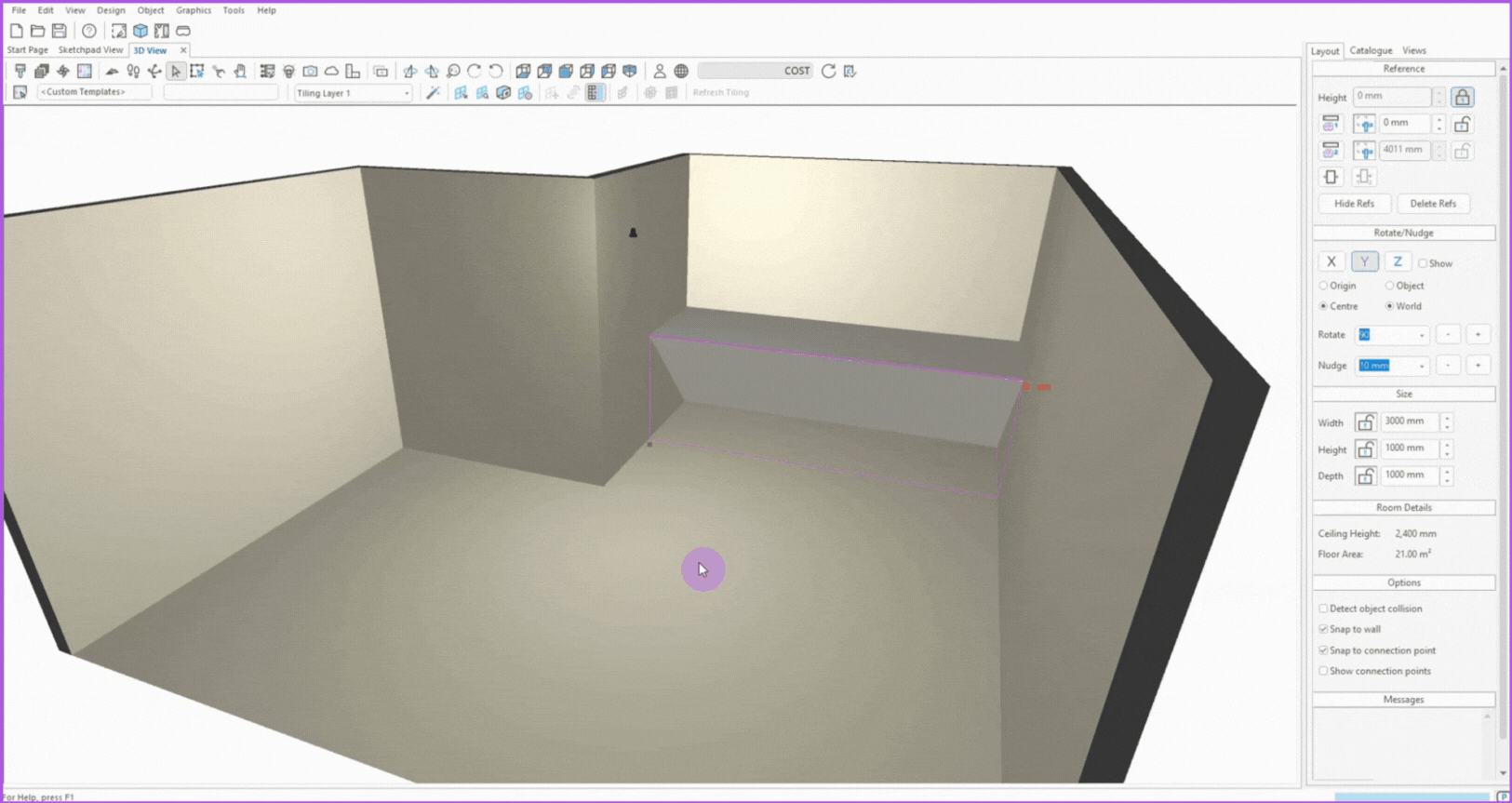Click the globe icon in toolbar

(x=681, y=72)
